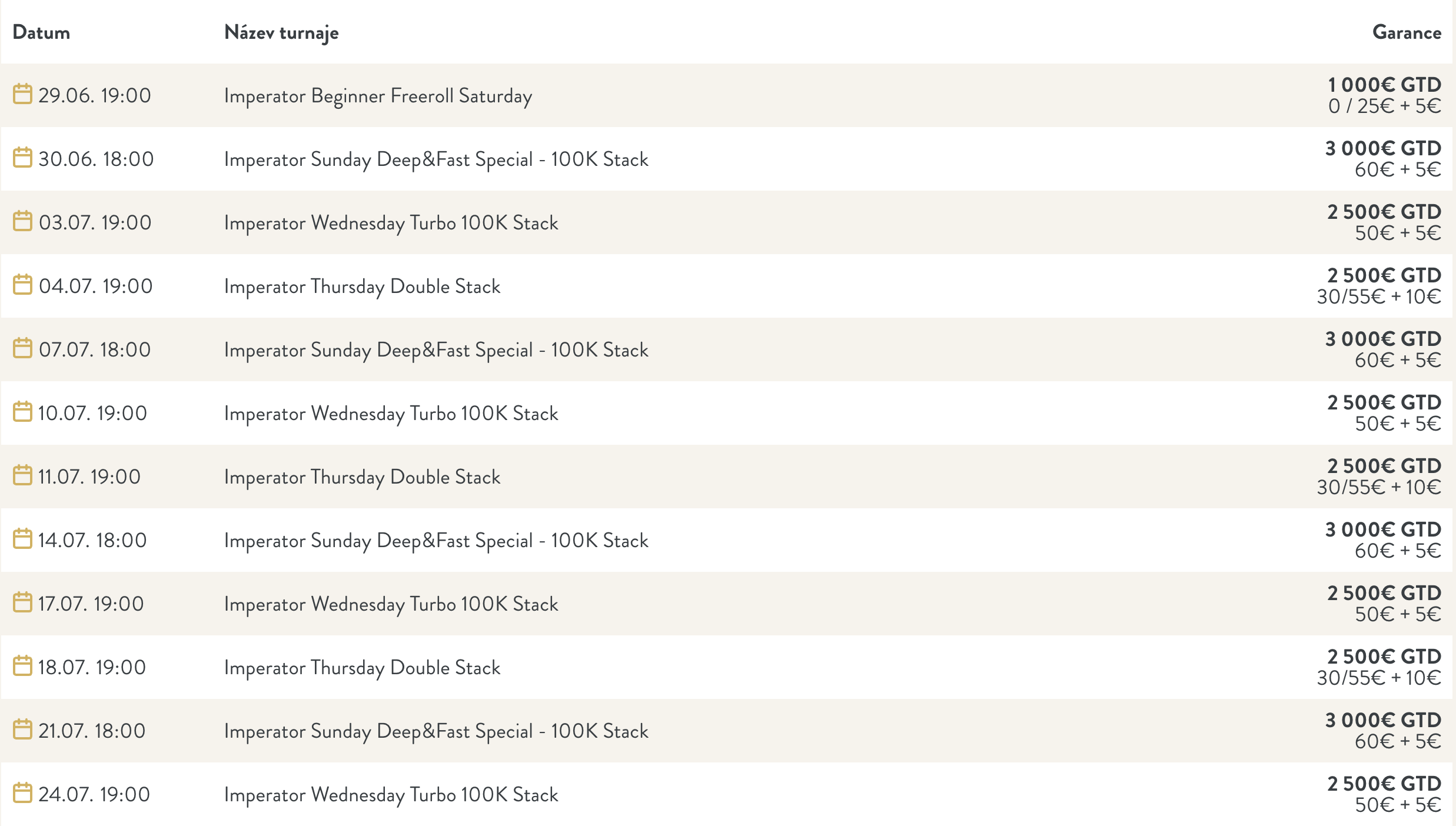Open the 07.07. 18:00 tournament row
This screenshot has height=826, width=1456.
click(727, 349)
